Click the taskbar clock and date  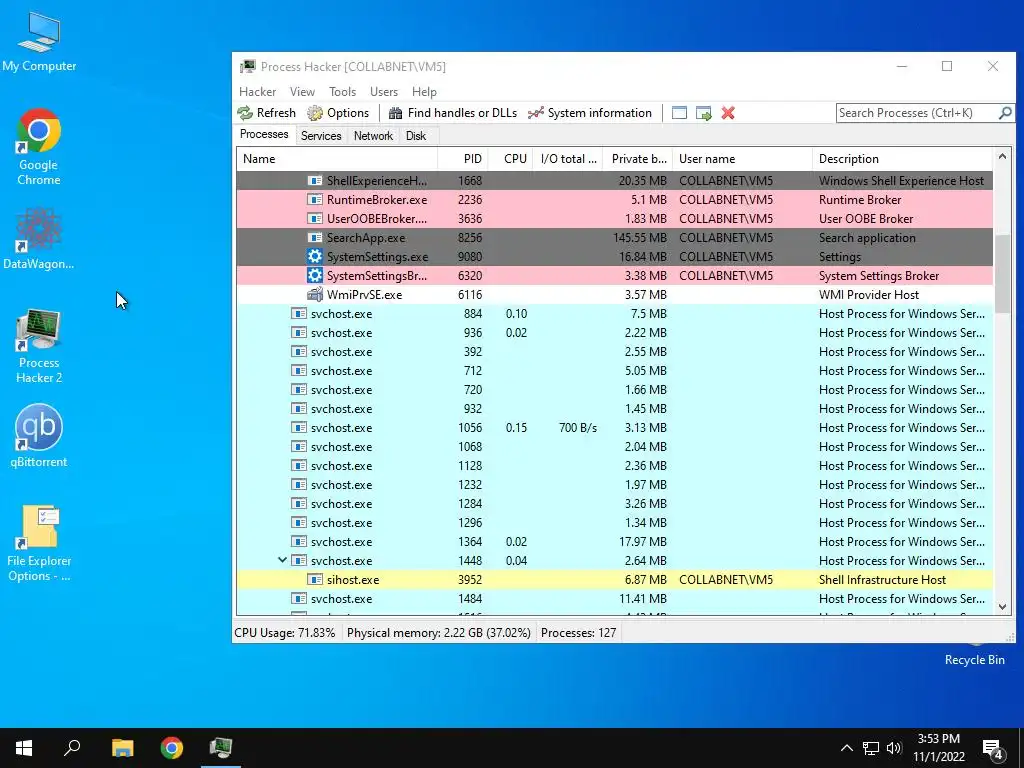click(x=938, y=748)
